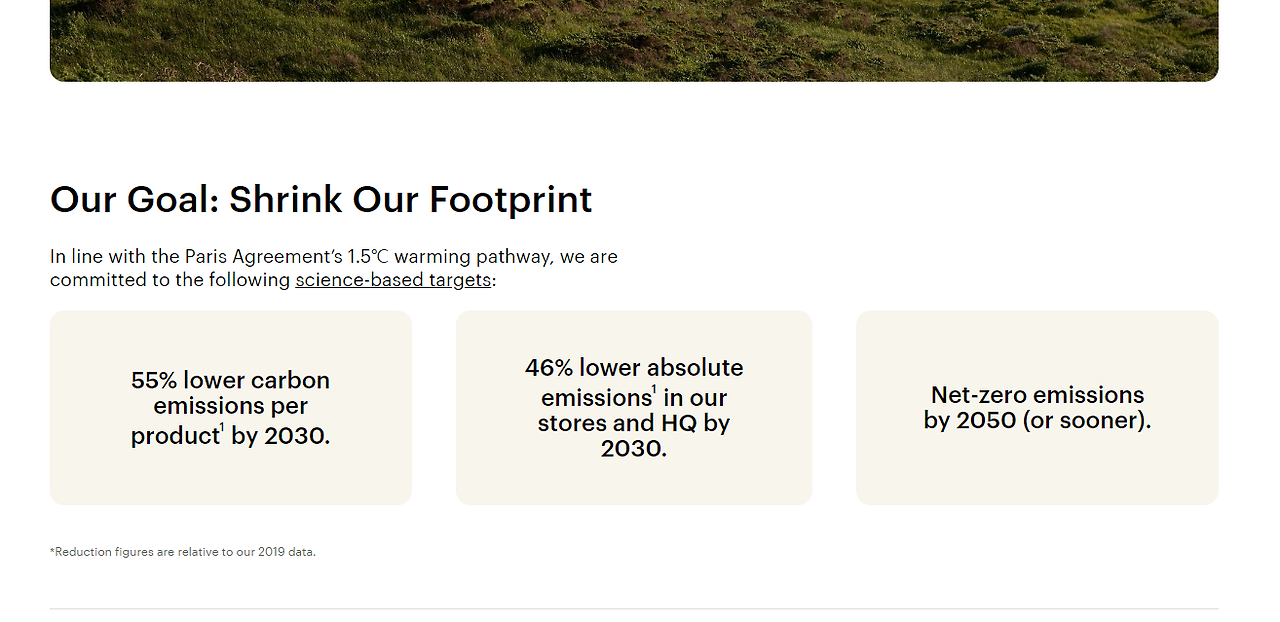Click the '46%' figure in middle card
This screenshot has width=1280, height=622.
548,368
